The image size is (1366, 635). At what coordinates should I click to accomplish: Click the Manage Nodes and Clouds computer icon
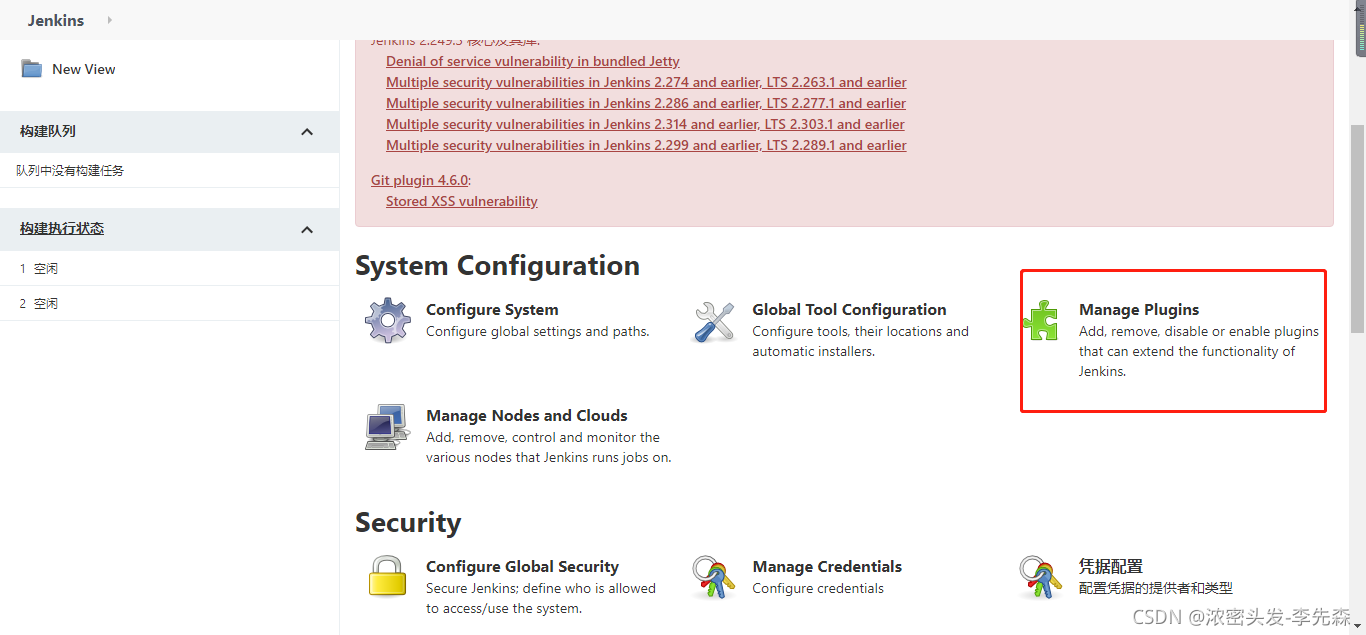coord(388,427)
